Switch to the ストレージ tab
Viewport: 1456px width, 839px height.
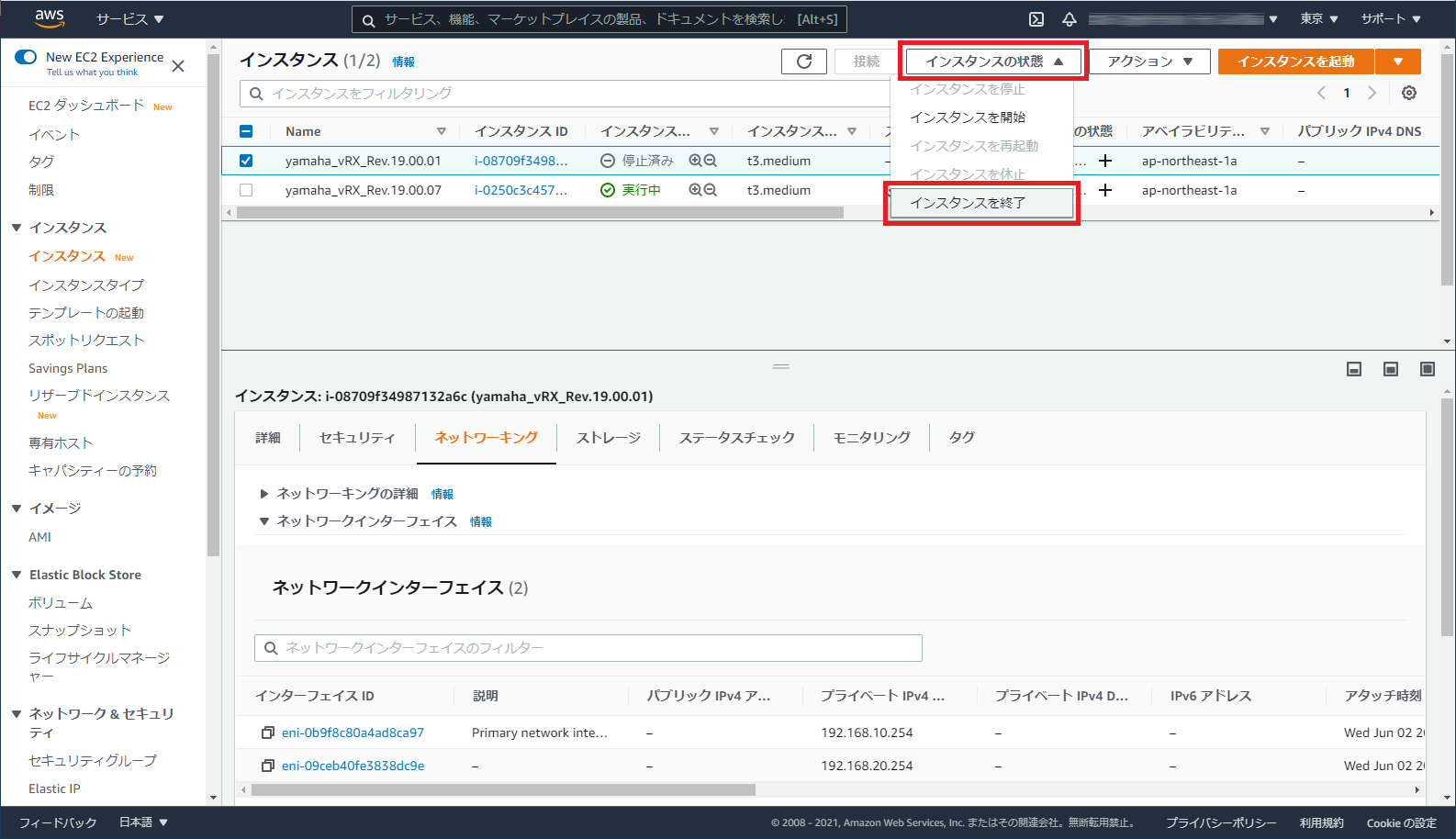coord(608,438)
